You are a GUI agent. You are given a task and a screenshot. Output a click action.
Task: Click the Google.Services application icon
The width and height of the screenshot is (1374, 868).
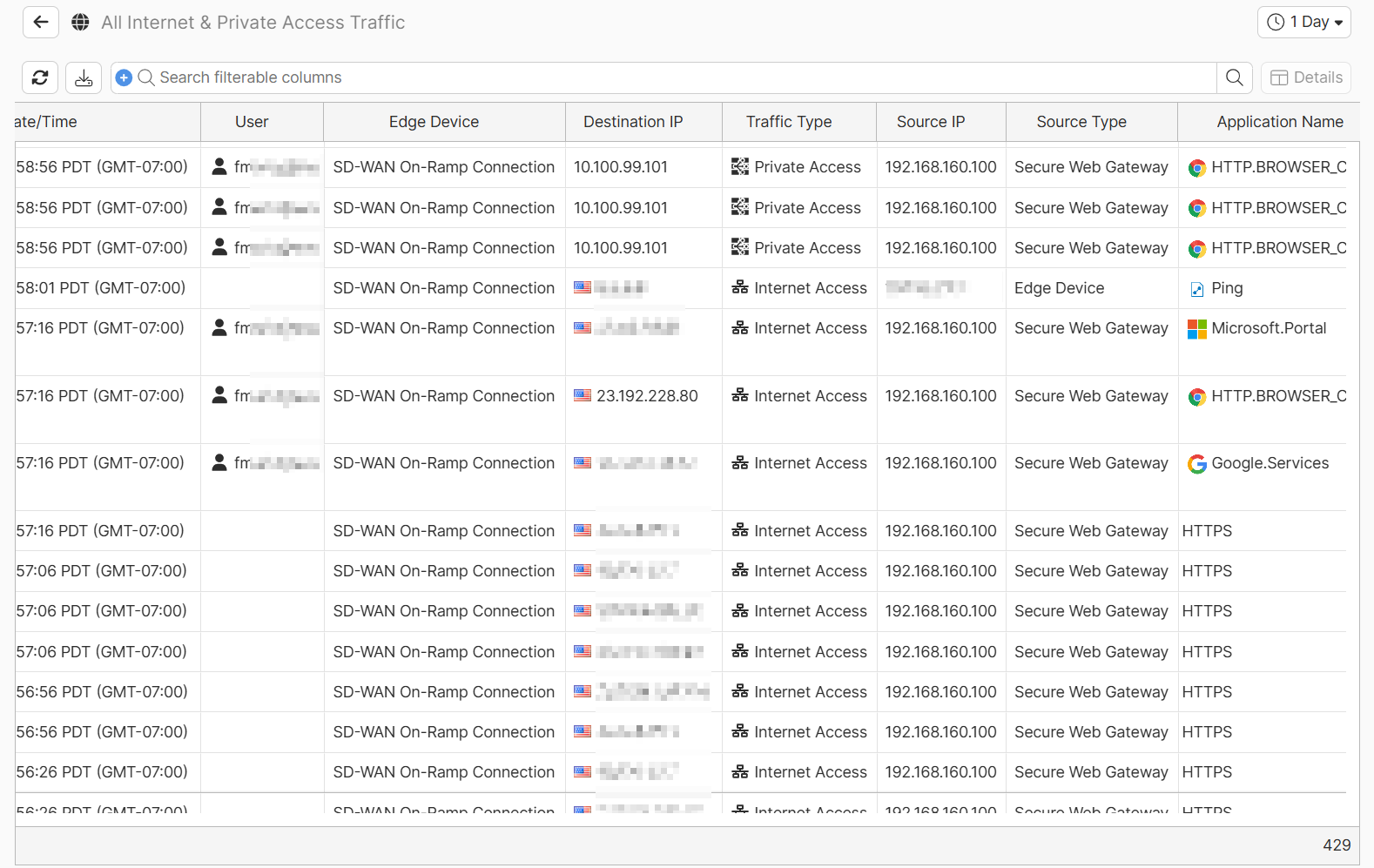click(1197, 464)
